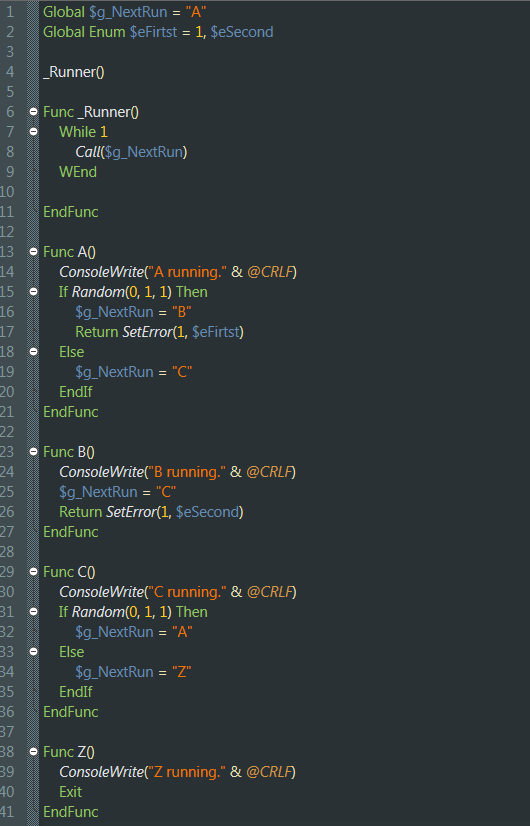Click line number 22 in the gutter
Screen dimensions: 530x826
pyautogui.click(x=7, y=432)
